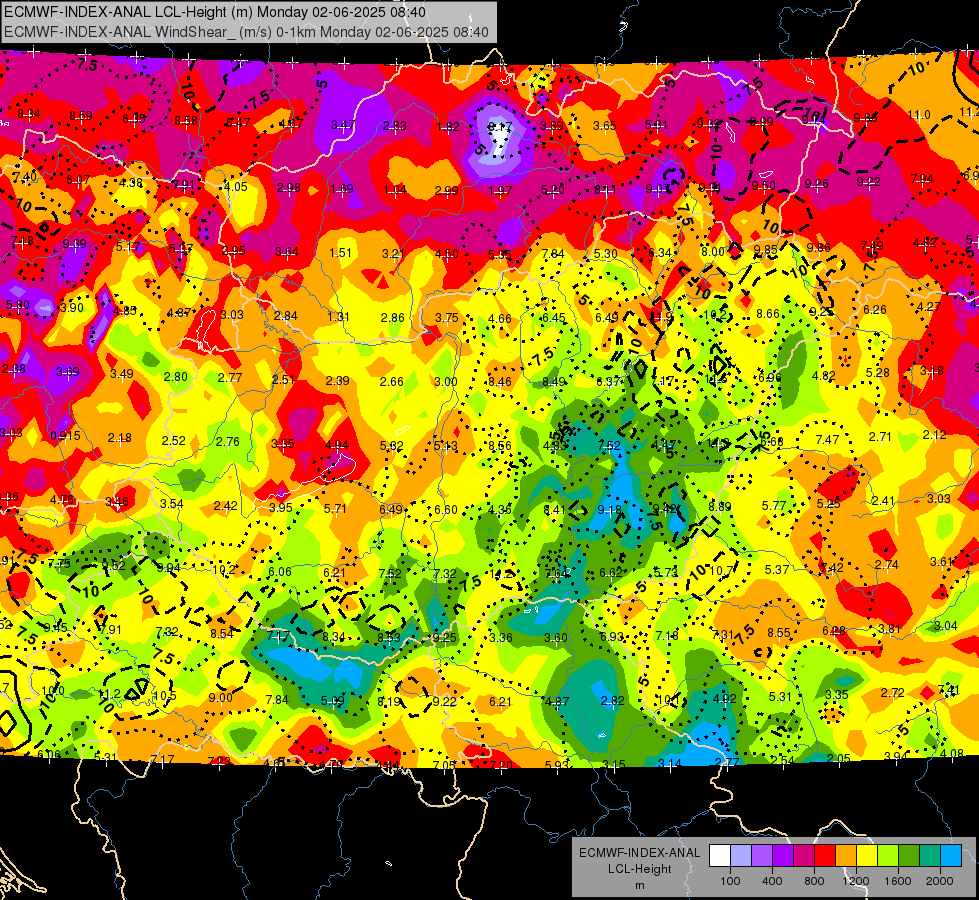The width and height of the screenshot is (979, 900).
Task: Click the map value '11.0'
Action: [919, 115]
